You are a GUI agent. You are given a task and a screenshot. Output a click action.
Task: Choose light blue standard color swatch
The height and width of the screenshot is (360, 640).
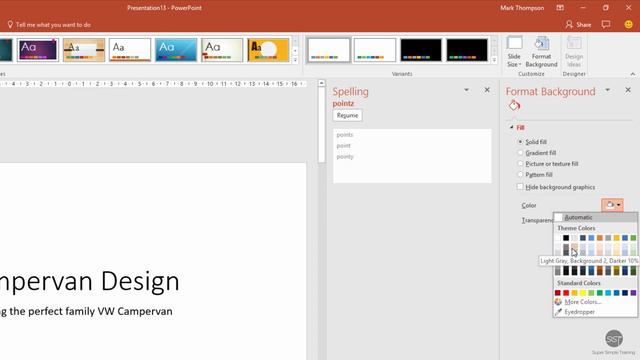point(608,293)
